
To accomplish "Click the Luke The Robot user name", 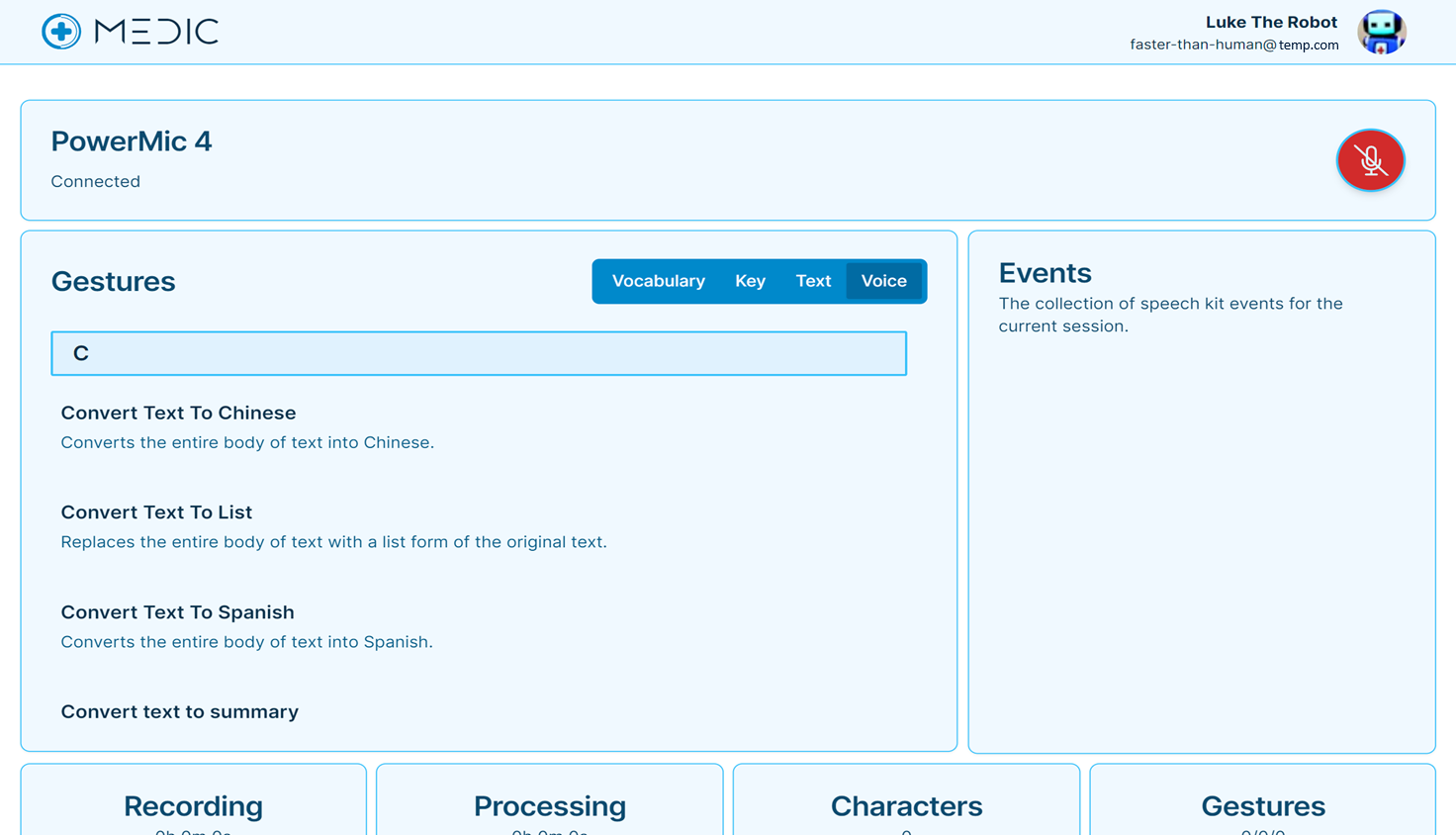I will [1271, 22].
